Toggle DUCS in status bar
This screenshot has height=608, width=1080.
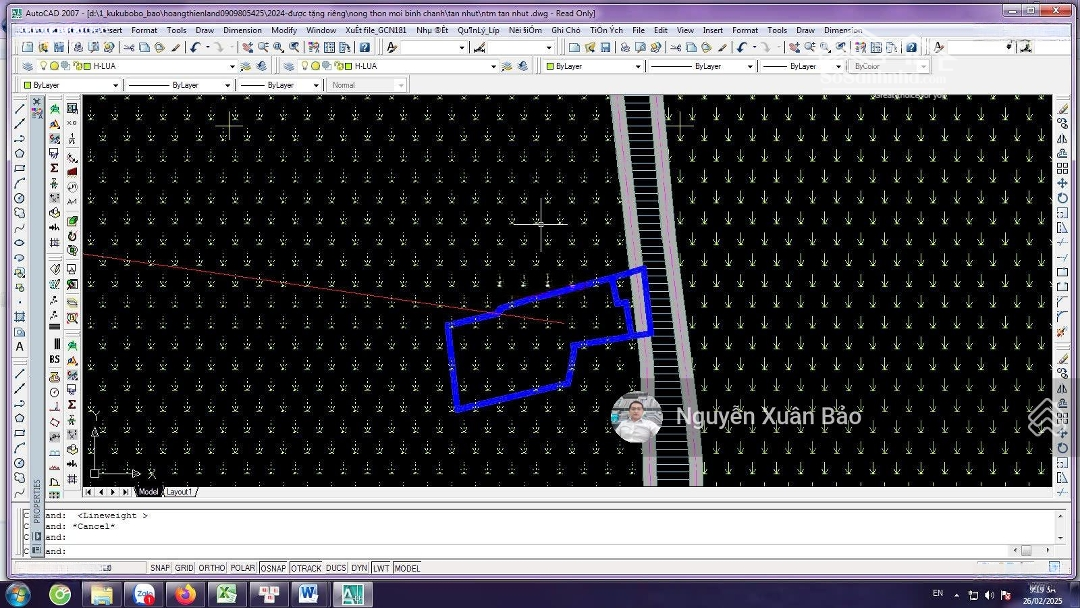[x=335, y=568]
